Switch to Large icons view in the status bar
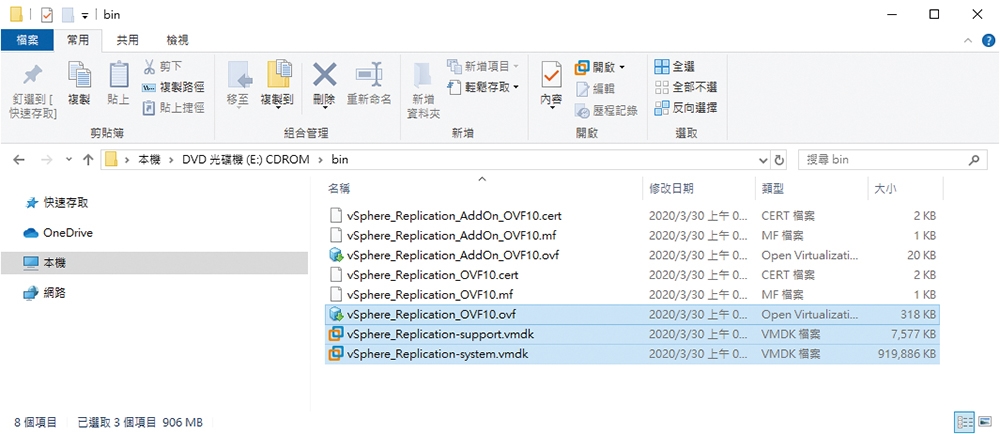 click(x=985, y=421)
